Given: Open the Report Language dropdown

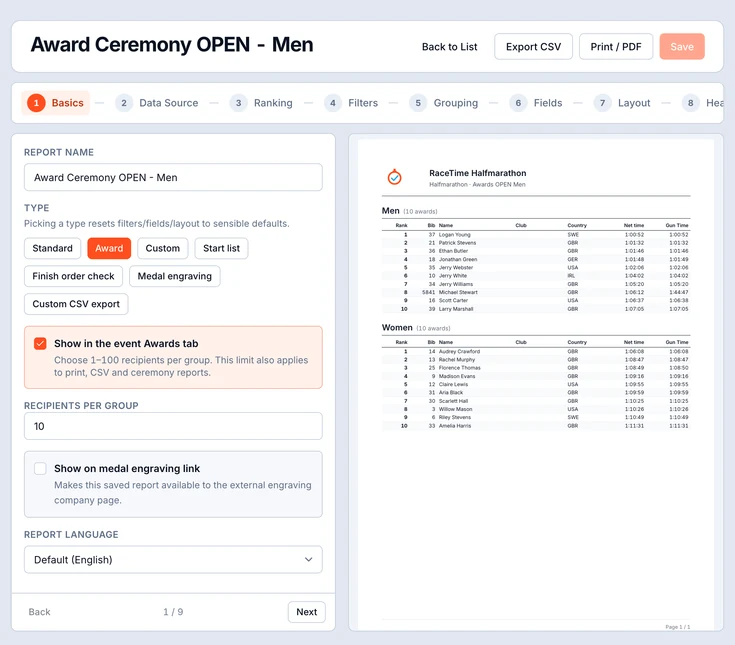Looking at the screenshot, I should click(x=173, y=559).
